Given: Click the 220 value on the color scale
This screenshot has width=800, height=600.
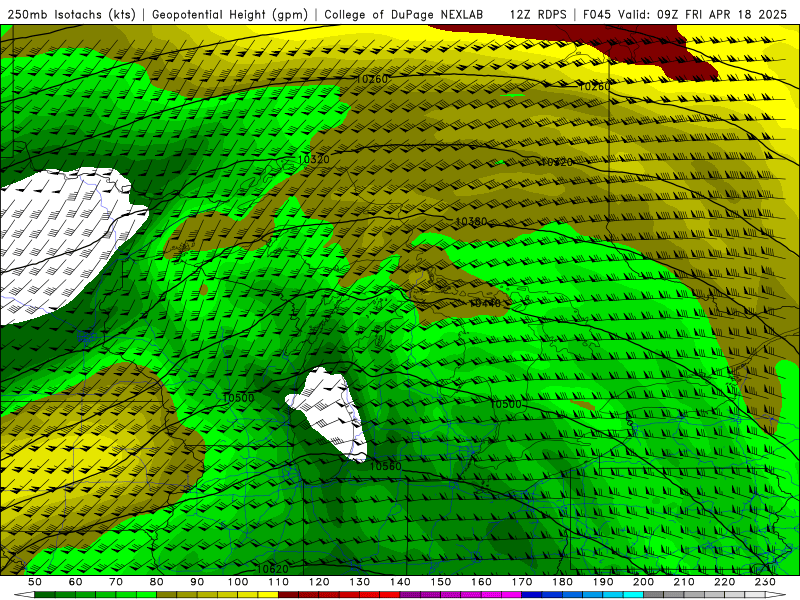Looking at the screenshot, I should coord(725,582).
